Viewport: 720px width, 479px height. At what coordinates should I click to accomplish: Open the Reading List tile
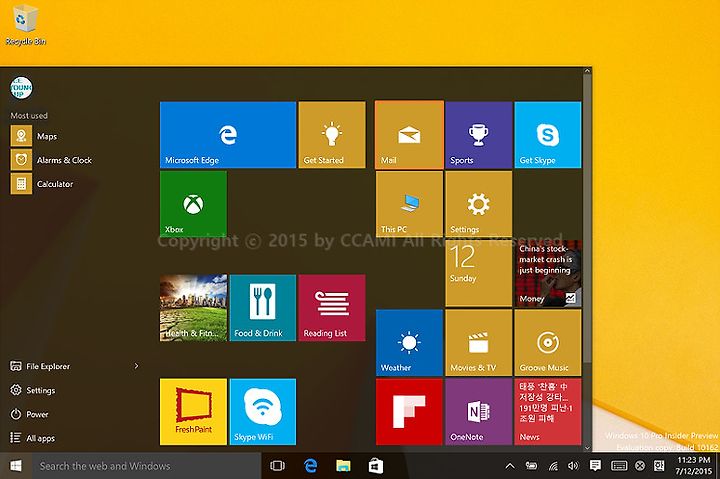[x=332, y=308]
